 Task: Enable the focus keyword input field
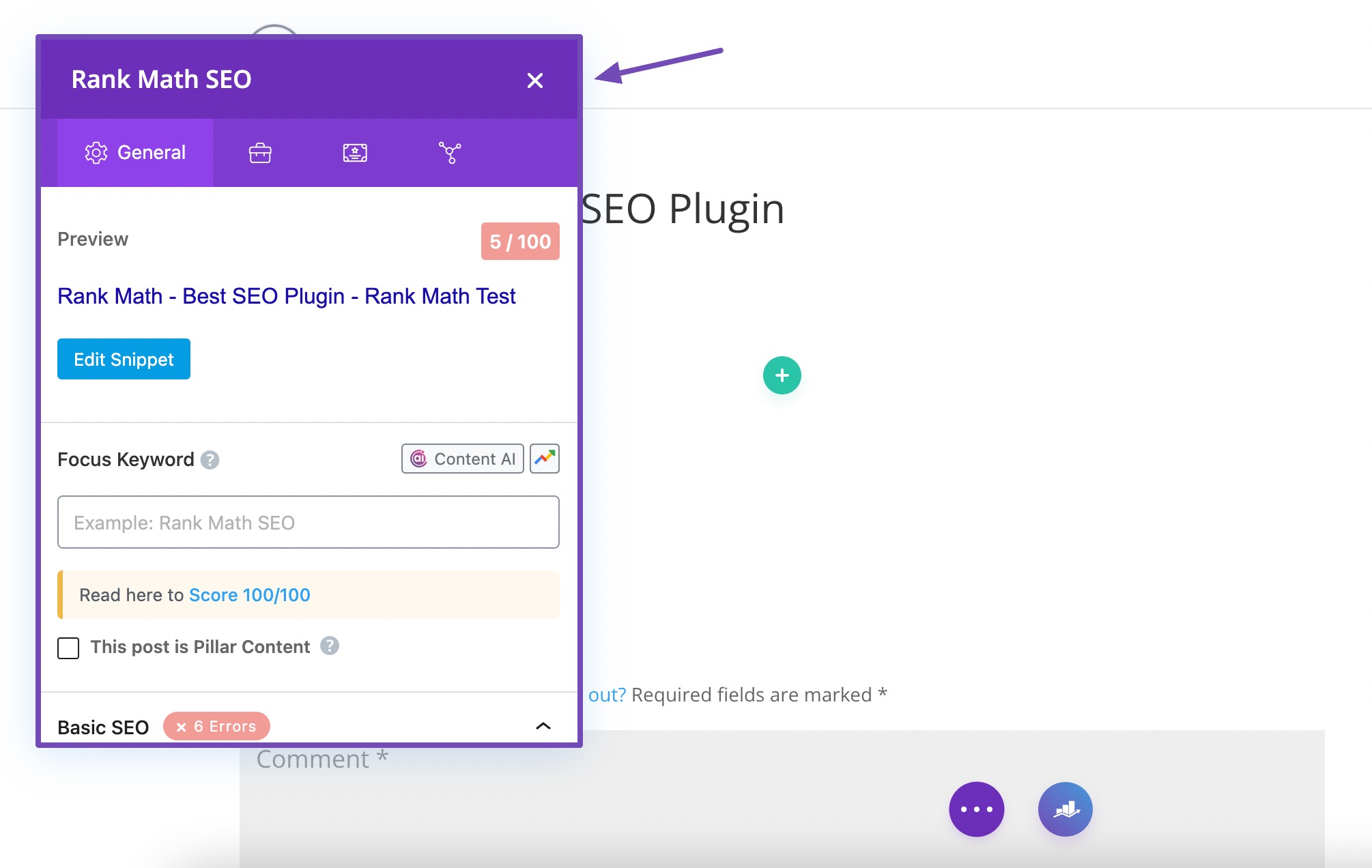(308, 521)
